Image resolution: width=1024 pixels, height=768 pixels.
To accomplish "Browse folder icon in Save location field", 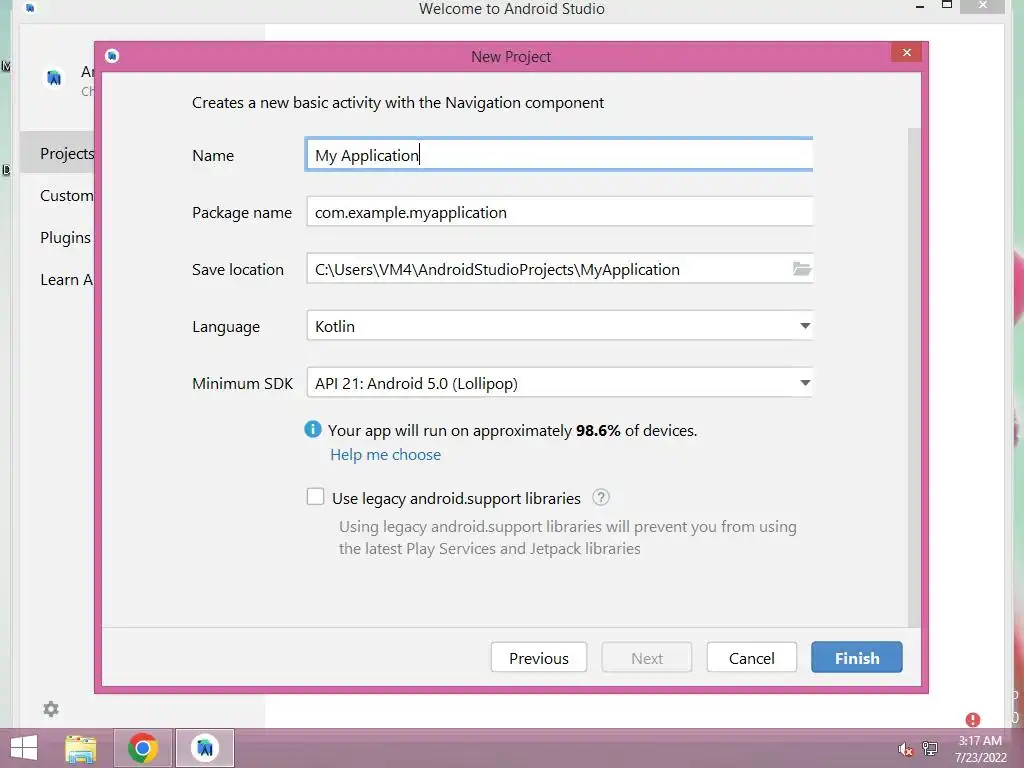I will pyautogui.click(x=801, y=268).
